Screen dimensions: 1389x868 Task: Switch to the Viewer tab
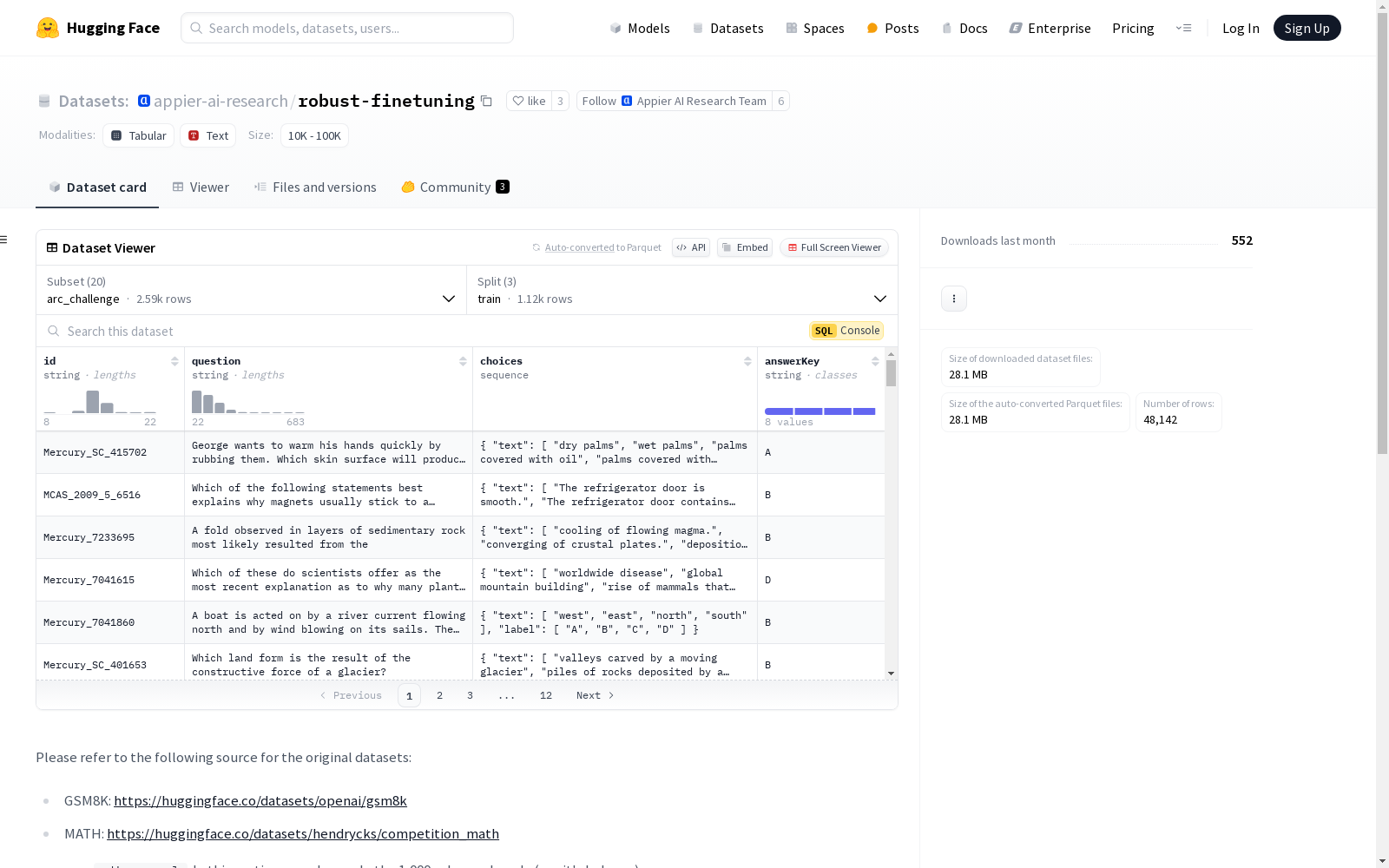pos(201,187)
